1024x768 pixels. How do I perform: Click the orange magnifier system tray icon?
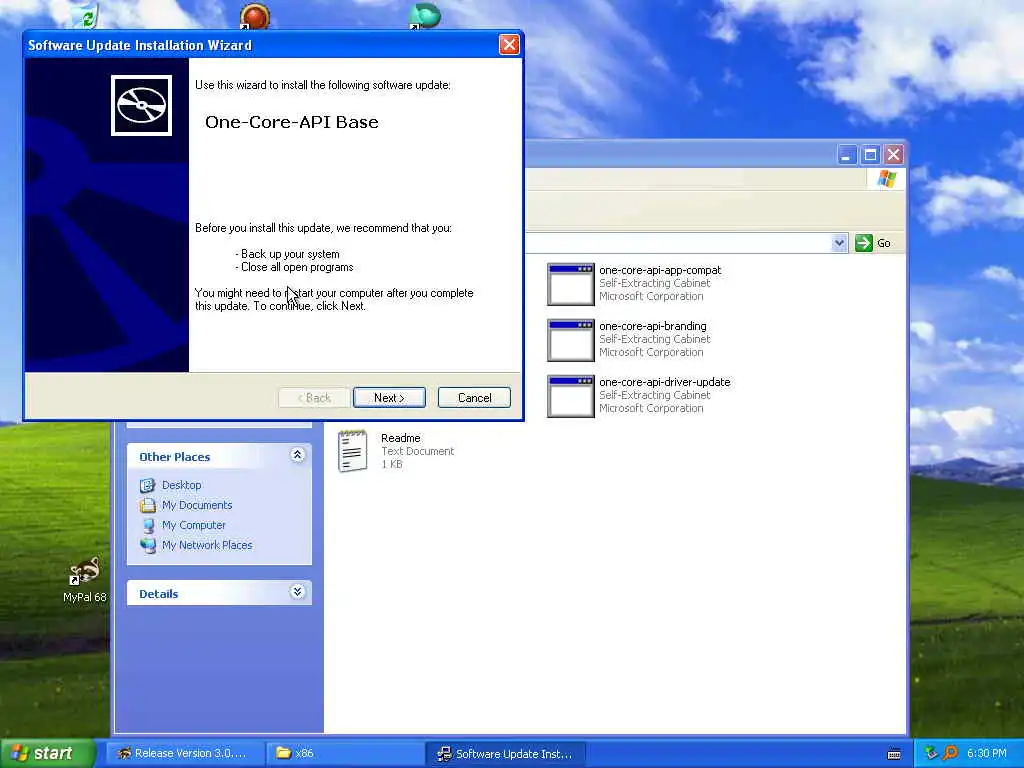pos(950,754)
